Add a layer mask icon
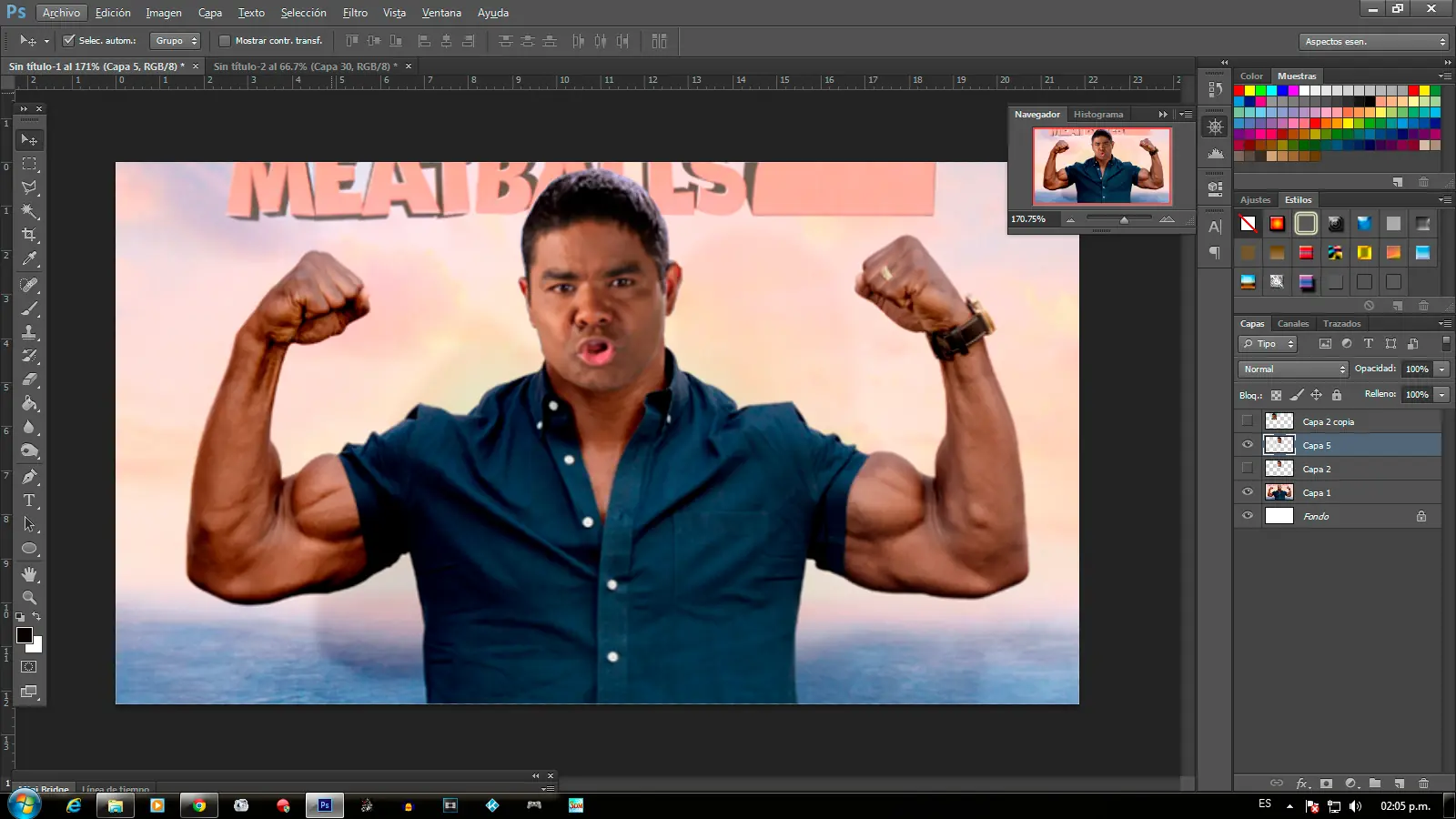 [1327, 784]
